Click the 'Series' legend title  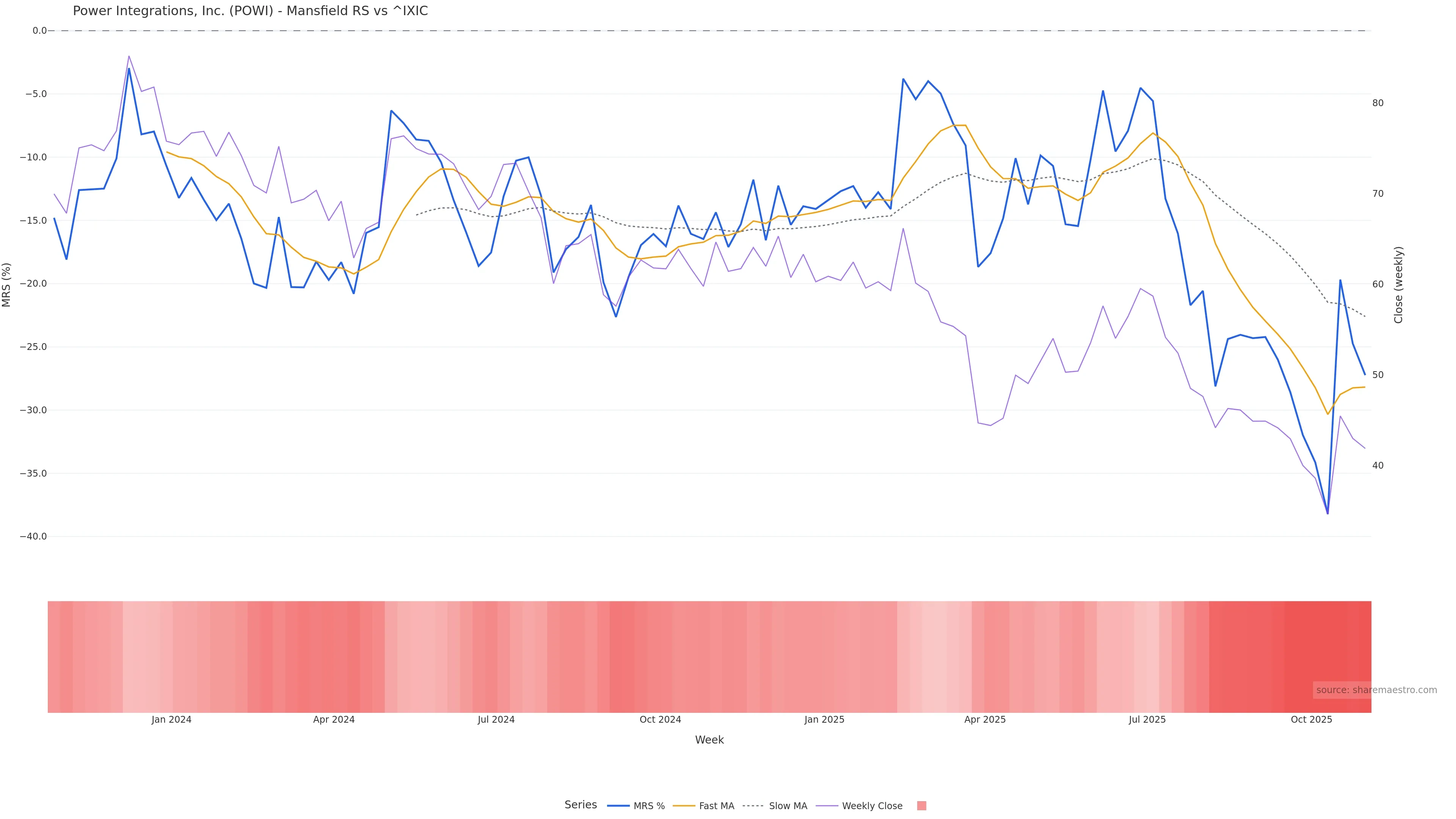581,804
